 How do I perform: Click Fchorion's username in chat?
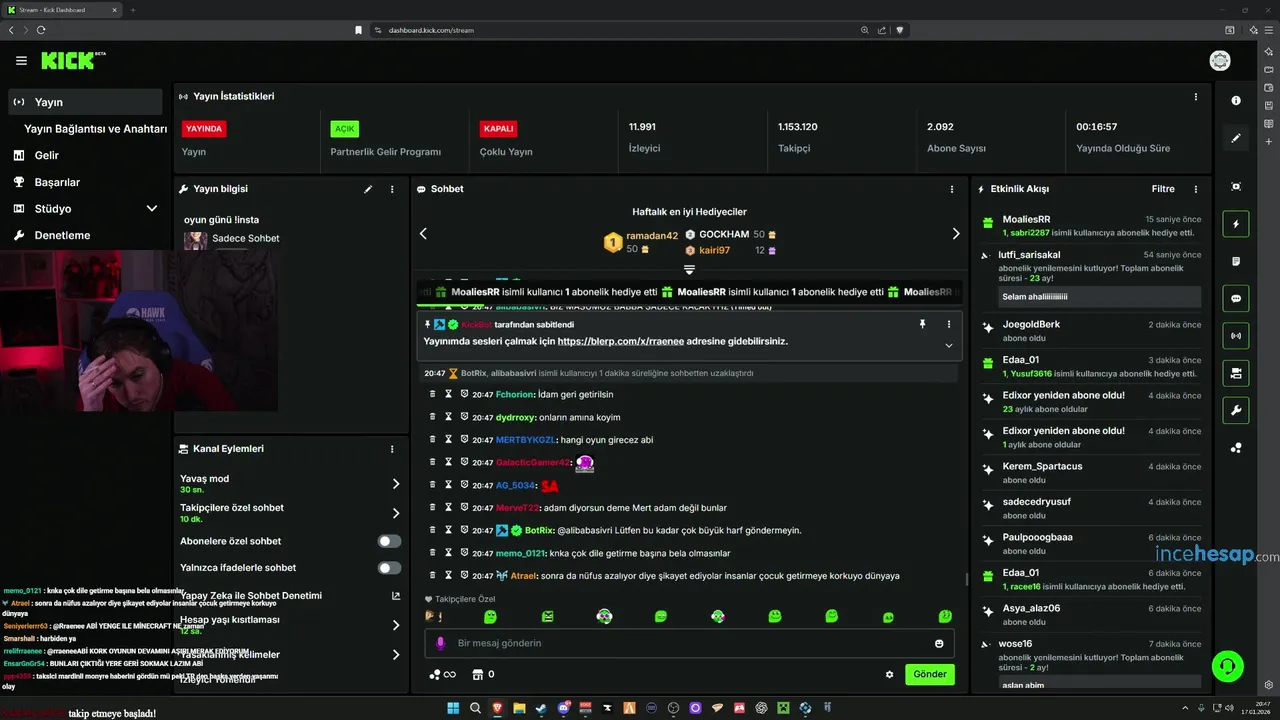(515, 394)
